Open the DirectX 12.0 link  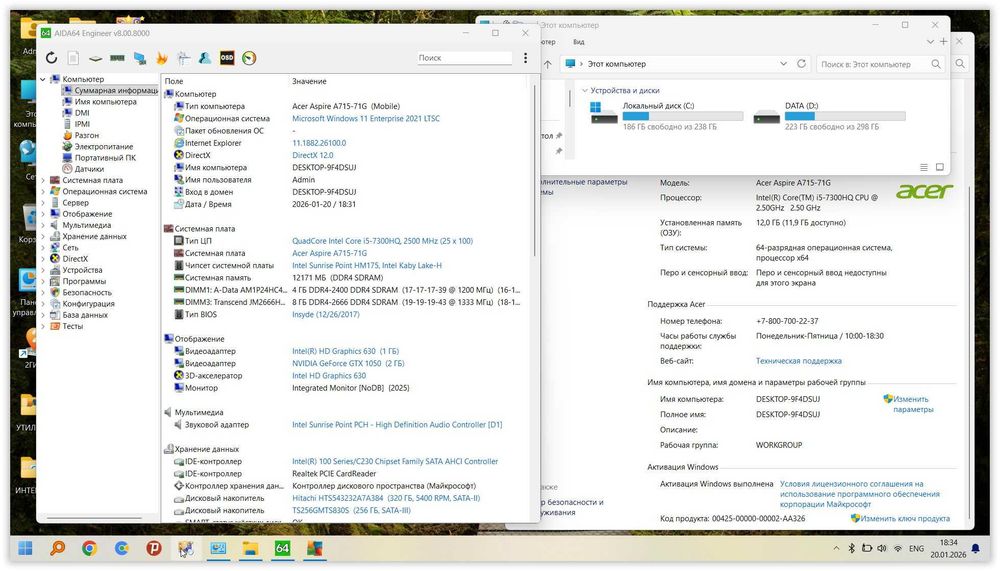pyautogui.click(x=312, y=155)
